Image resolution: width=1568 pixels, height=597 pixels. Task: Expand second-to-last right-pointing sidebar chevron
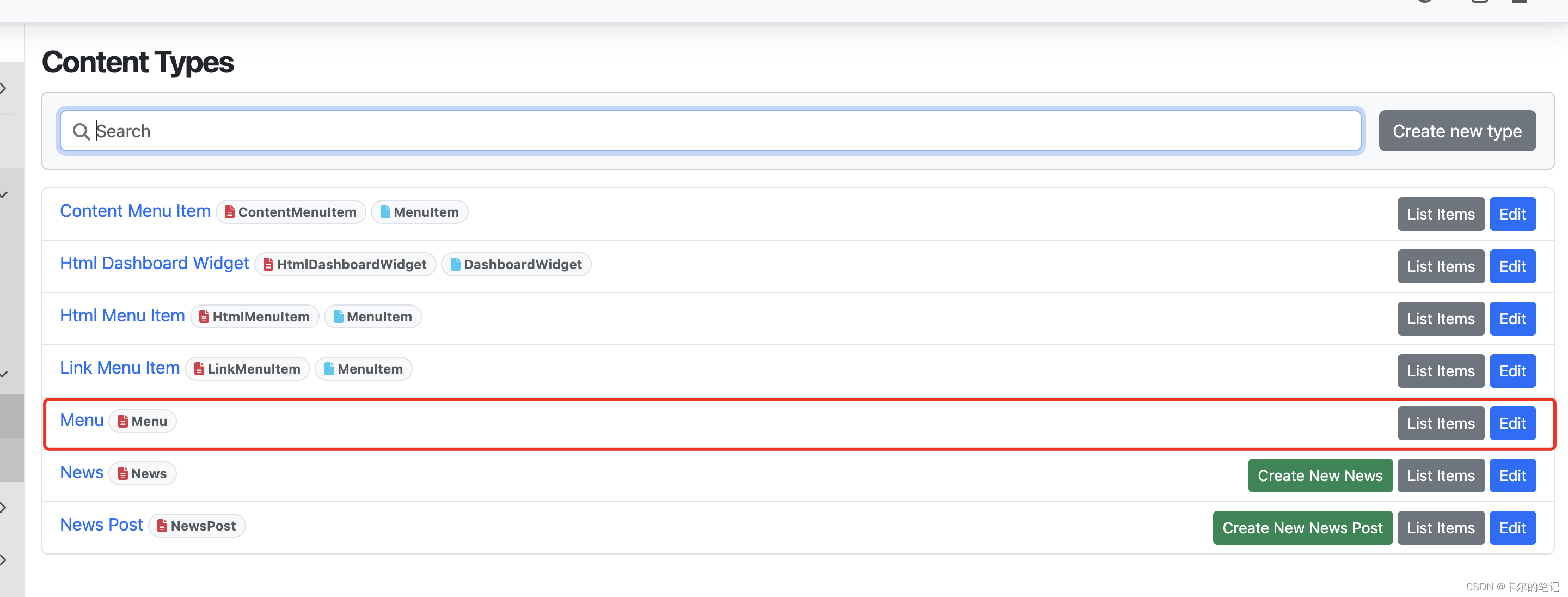[x=4, y=508]
